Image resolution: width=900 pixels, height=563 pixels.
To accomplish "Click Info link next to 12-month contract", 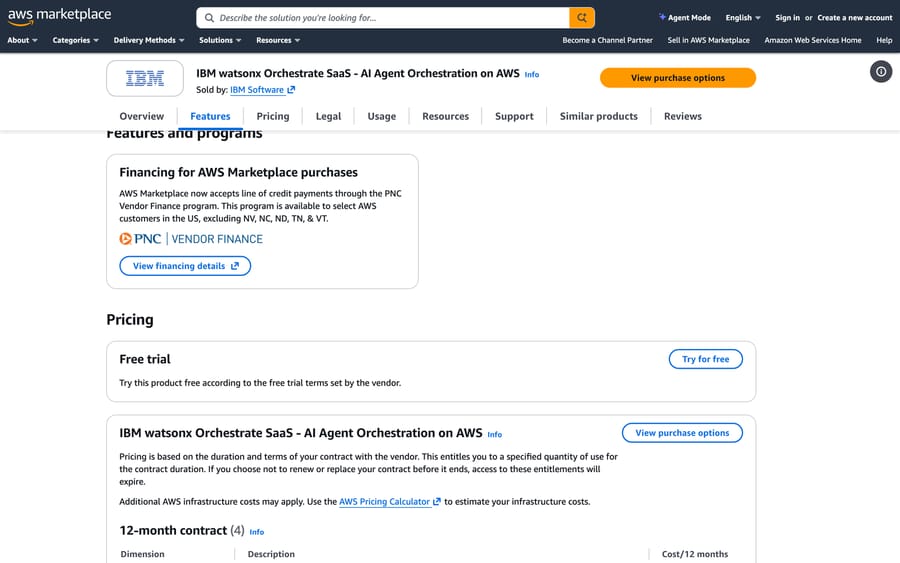I will click(257, 532).
